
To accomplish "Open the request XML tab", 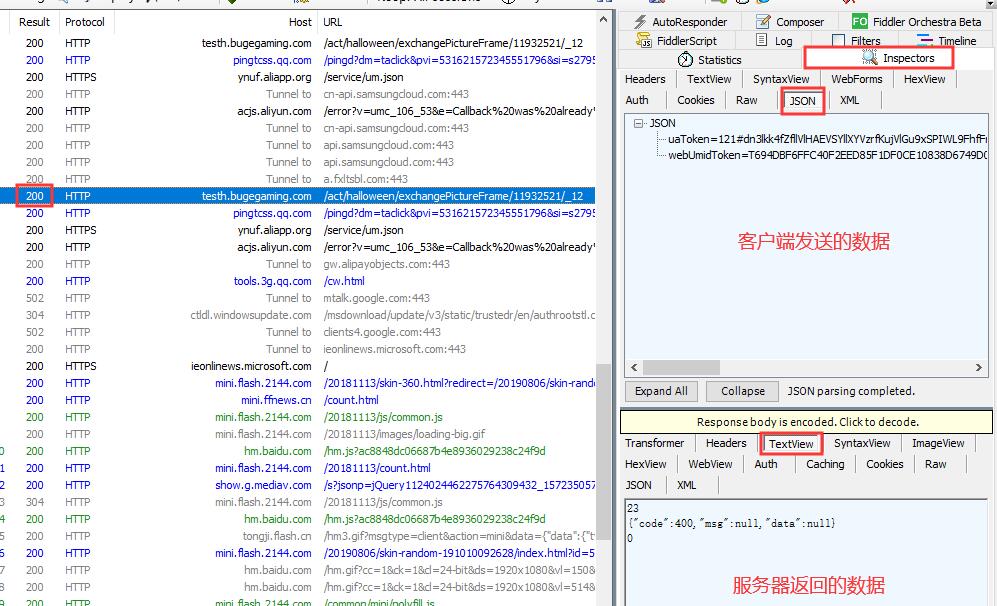I will point(849,100).
